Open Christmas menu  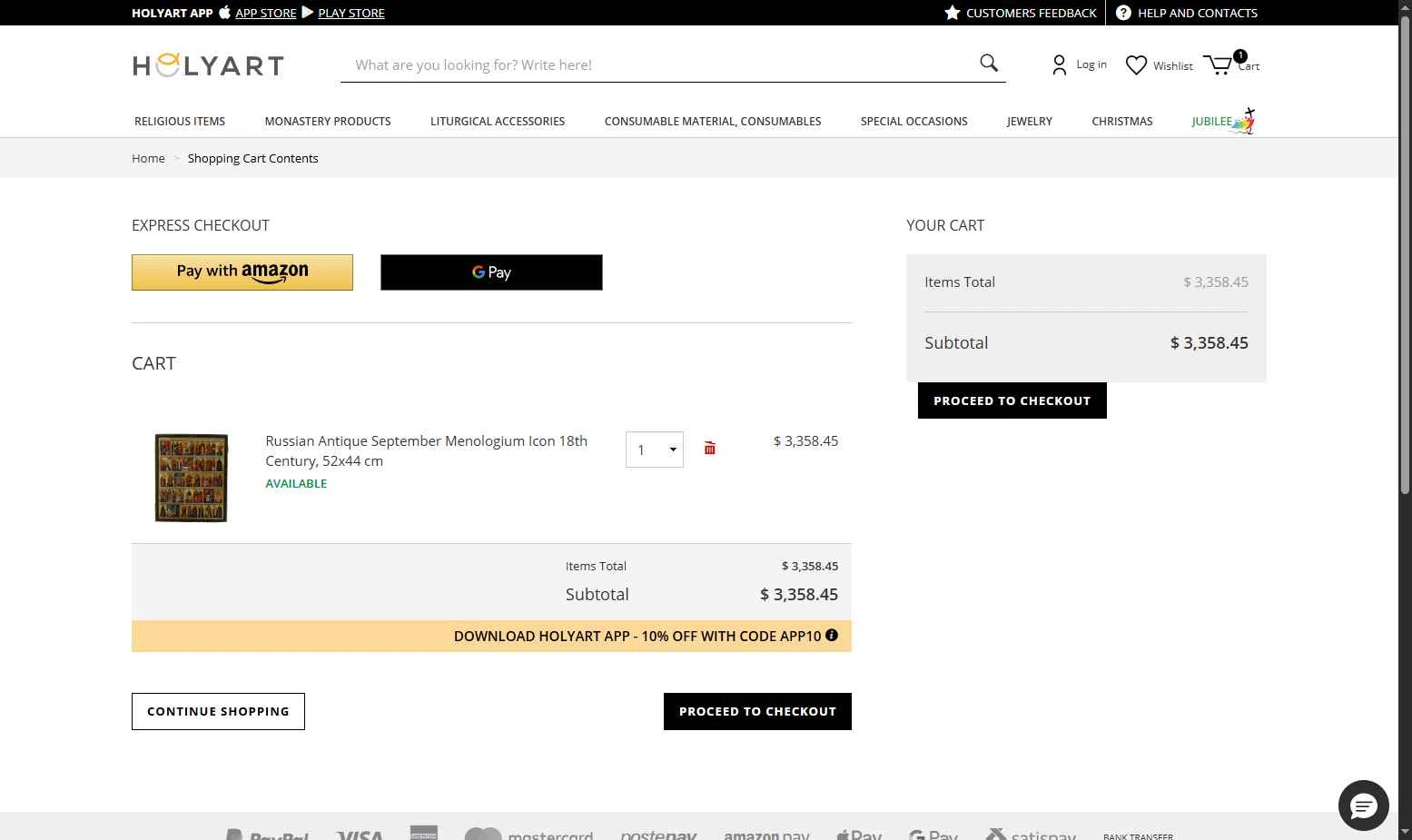pos(1121,121)
